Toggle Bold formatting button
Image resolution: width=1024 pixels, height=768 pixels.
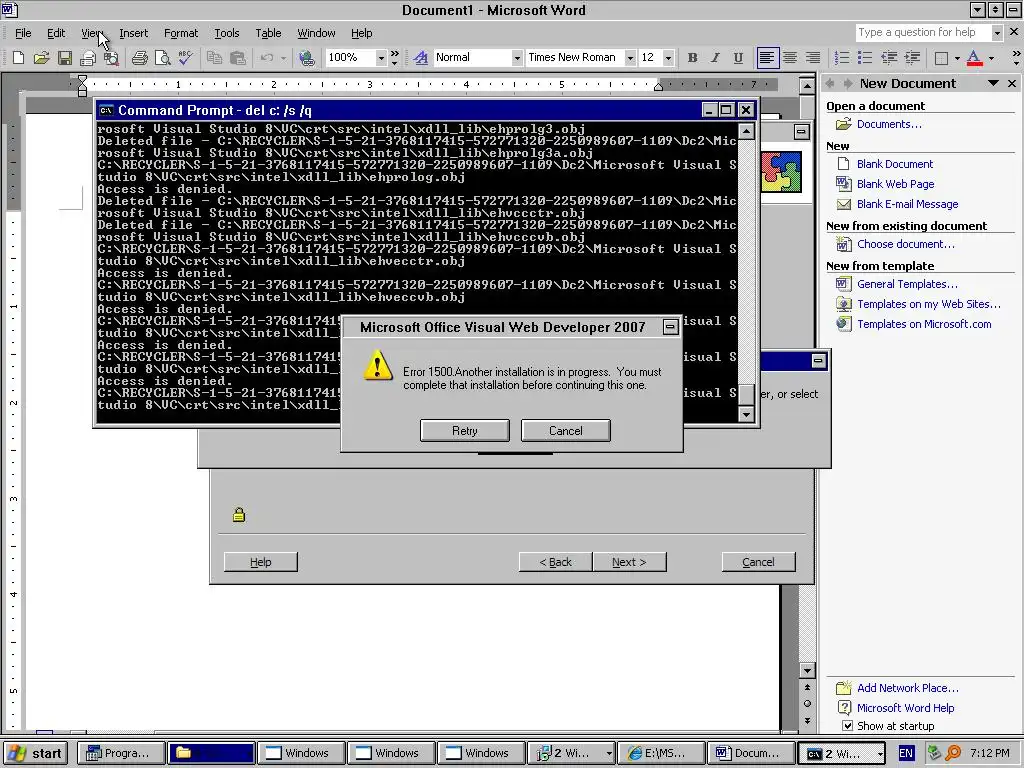[692, 58]
